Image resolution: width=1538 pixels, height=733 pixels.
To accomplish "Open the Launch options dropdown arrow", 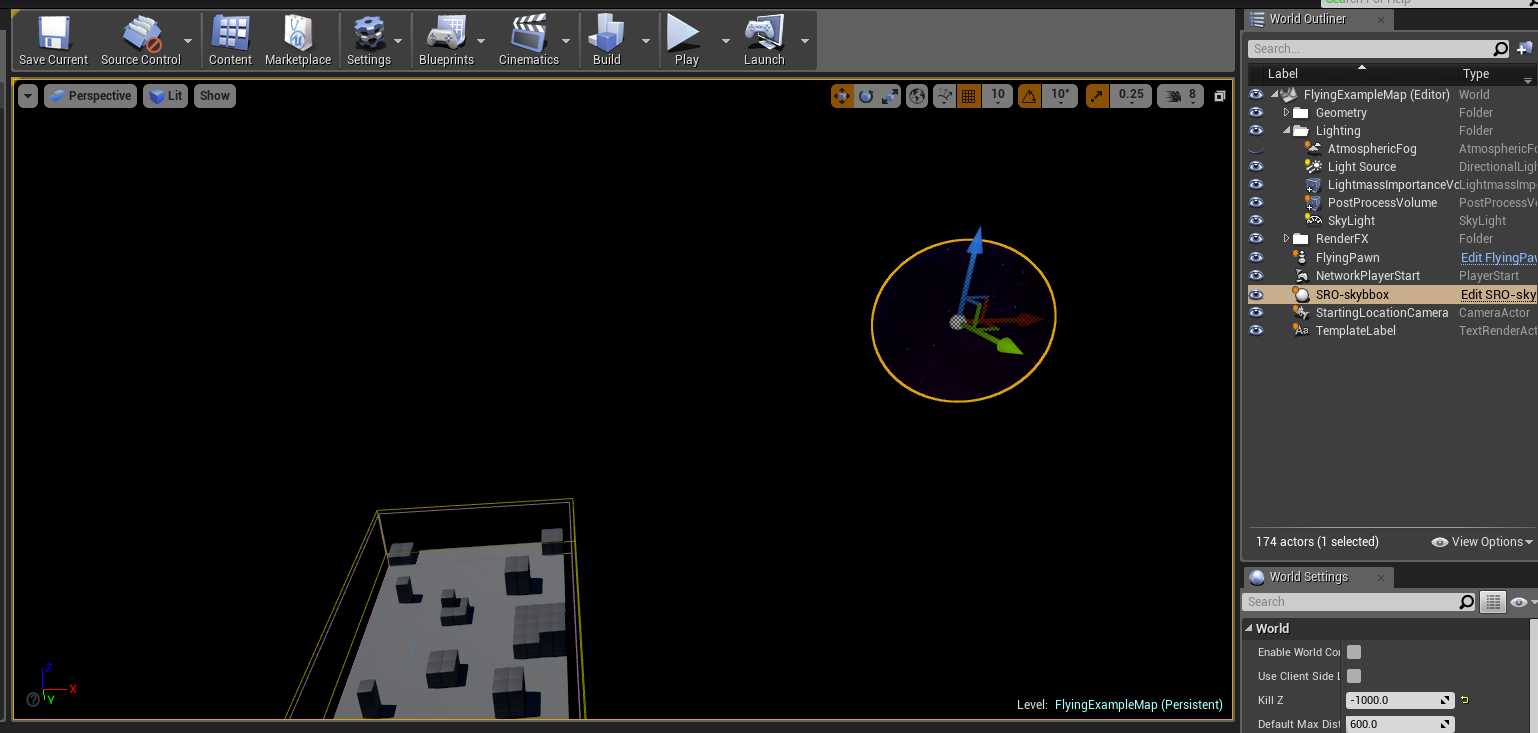I will 804,41.
